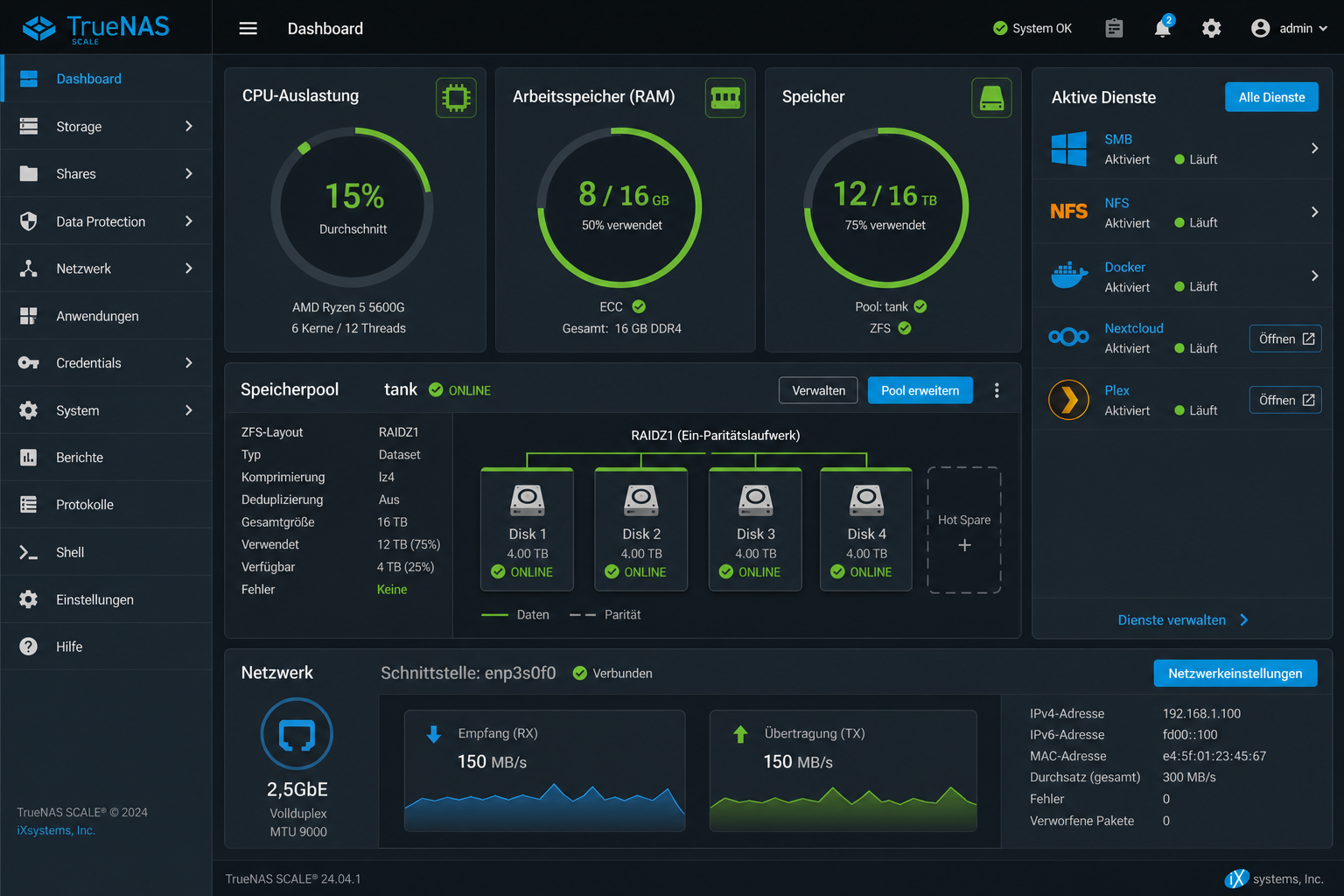Click the Empfang RX traffic graph
The image size is (1344, 896).
(544, 806)
